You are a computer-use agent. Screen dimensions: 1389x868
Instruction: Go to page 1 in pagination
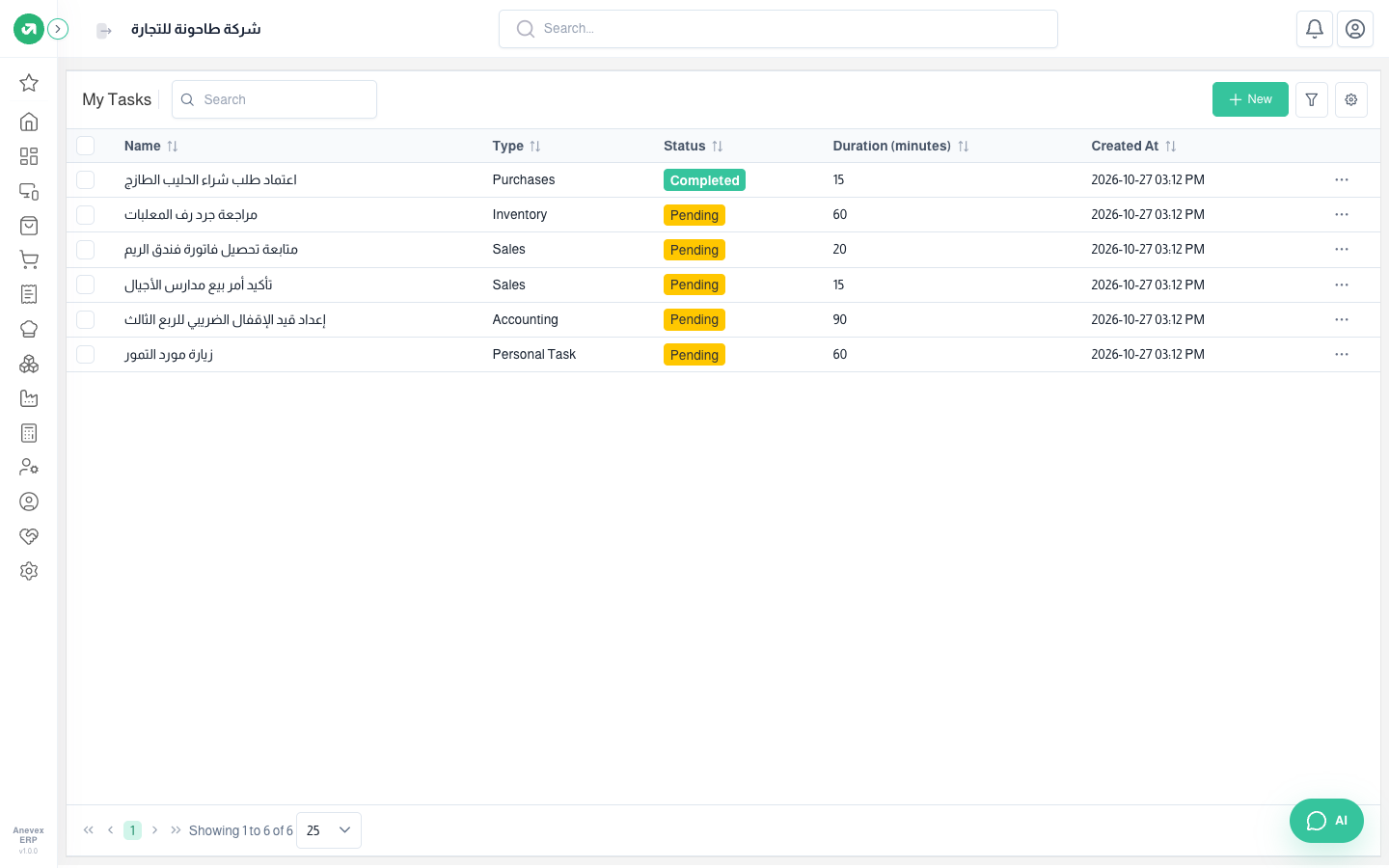coord(132,830)
